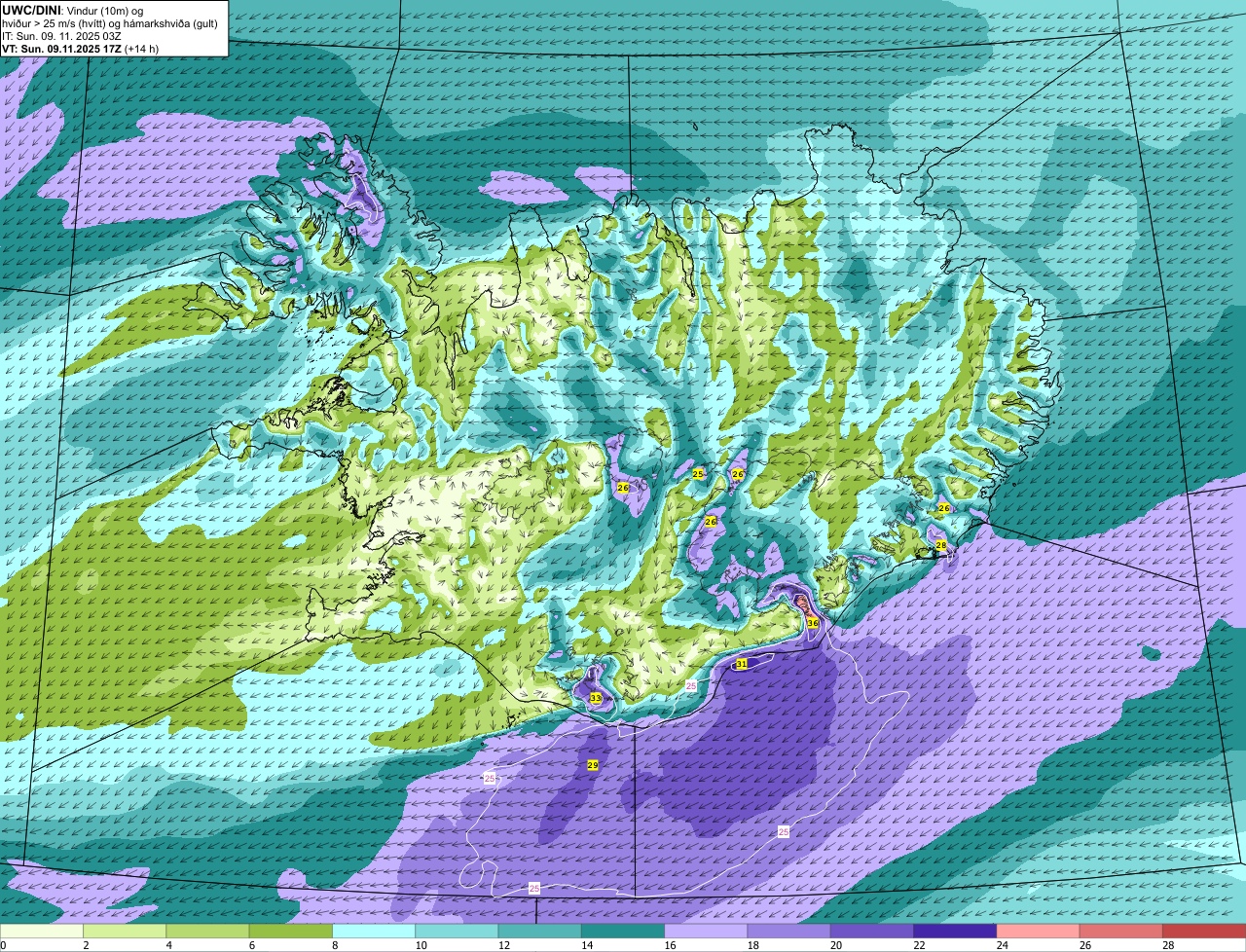
Task: Click the color scale tick label "24"
Action: tap(1001, 945)
